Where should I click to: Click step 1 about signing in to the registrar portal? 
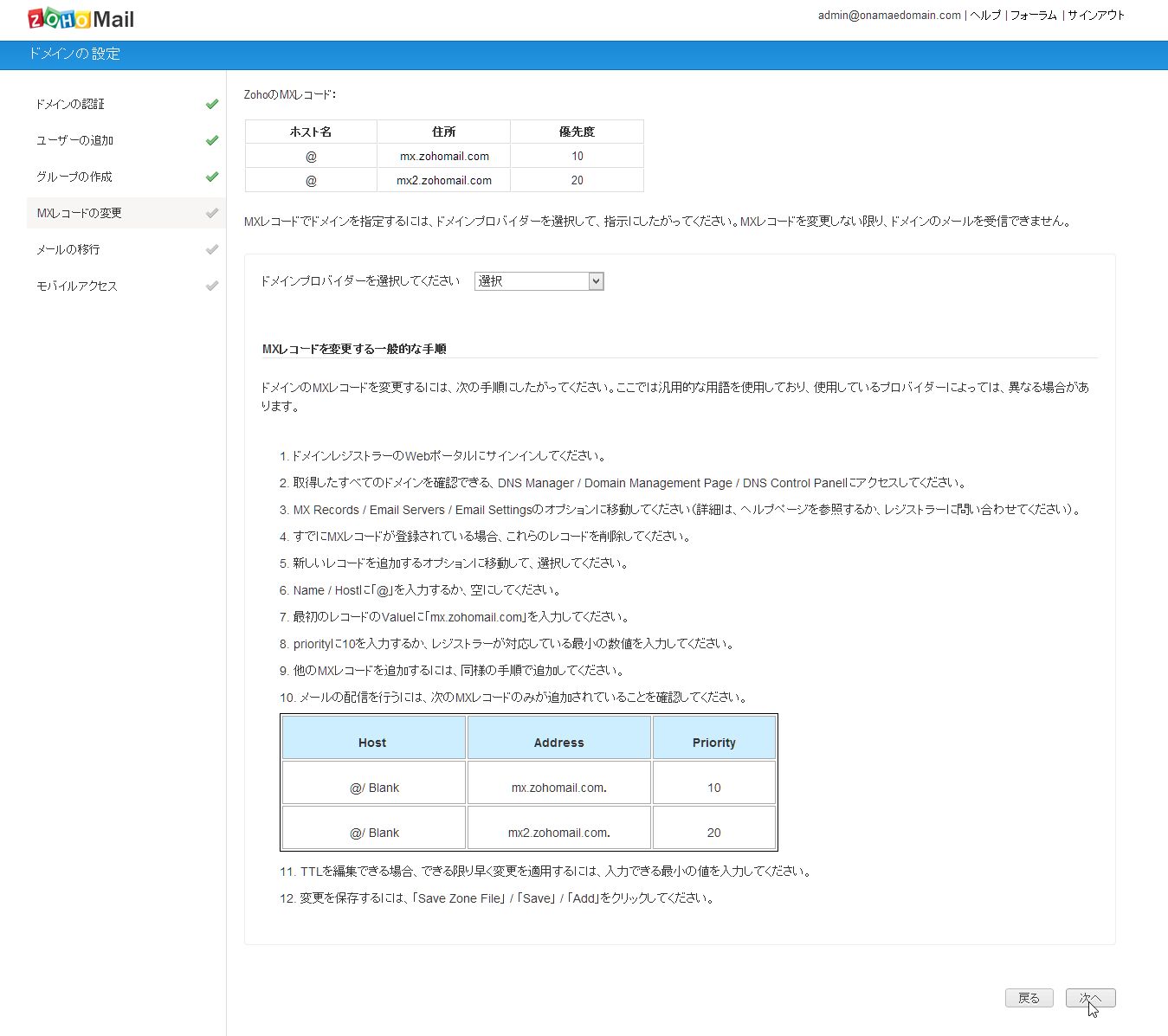coord(443,456)
